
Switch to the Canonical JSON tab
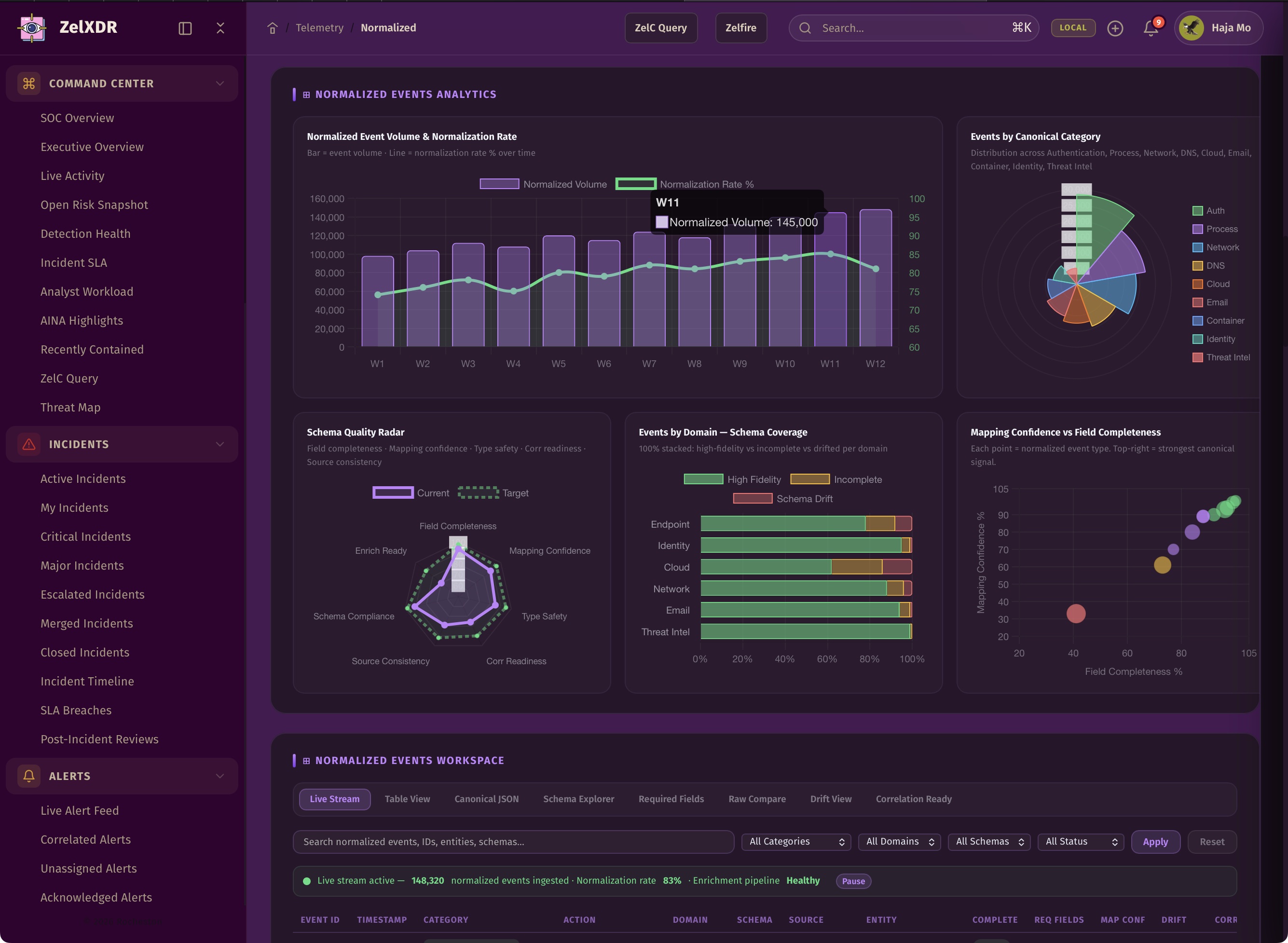pos(486,799)
